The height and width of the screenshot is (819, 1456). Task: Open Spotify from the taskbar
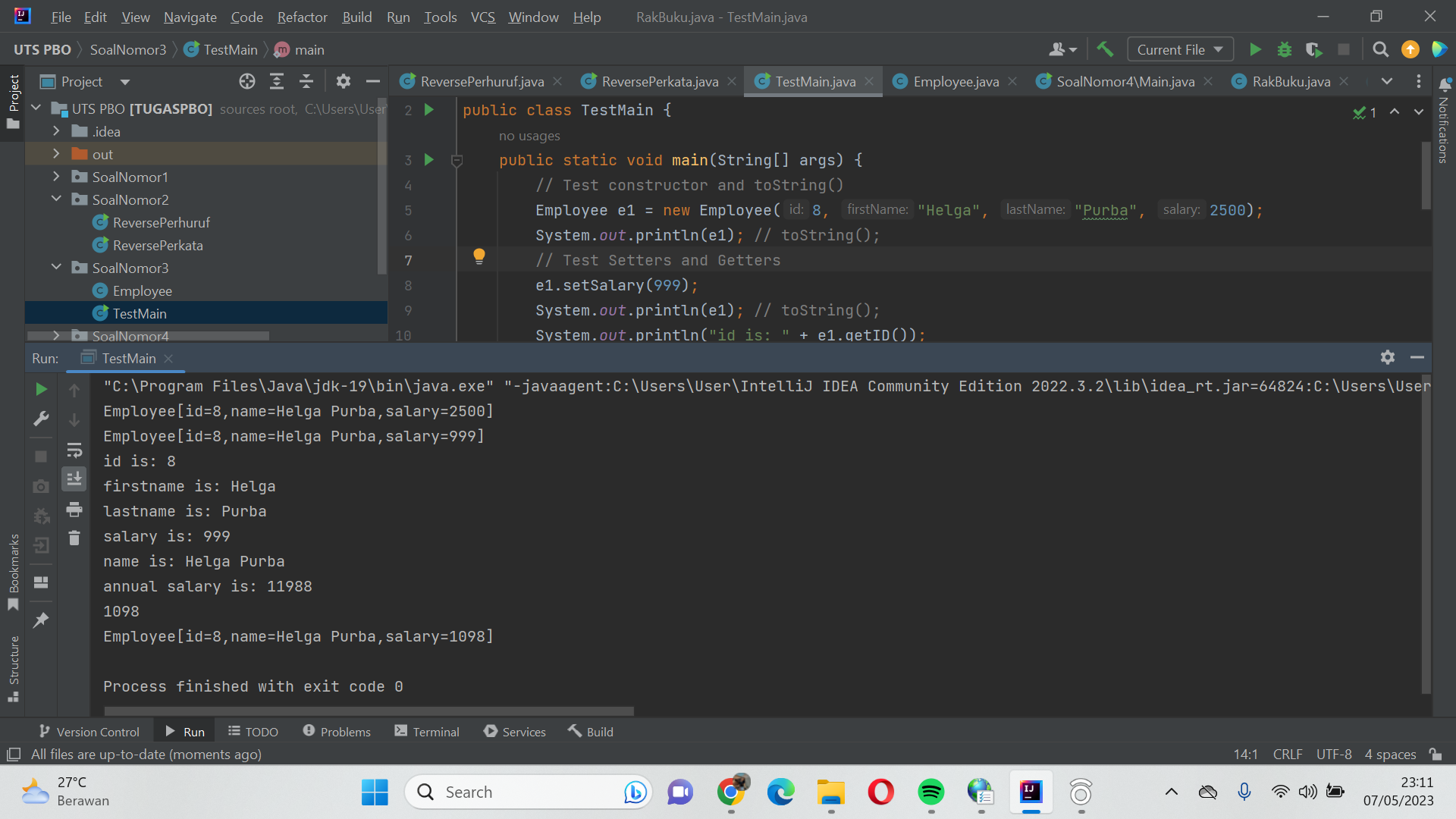[930, 792]
